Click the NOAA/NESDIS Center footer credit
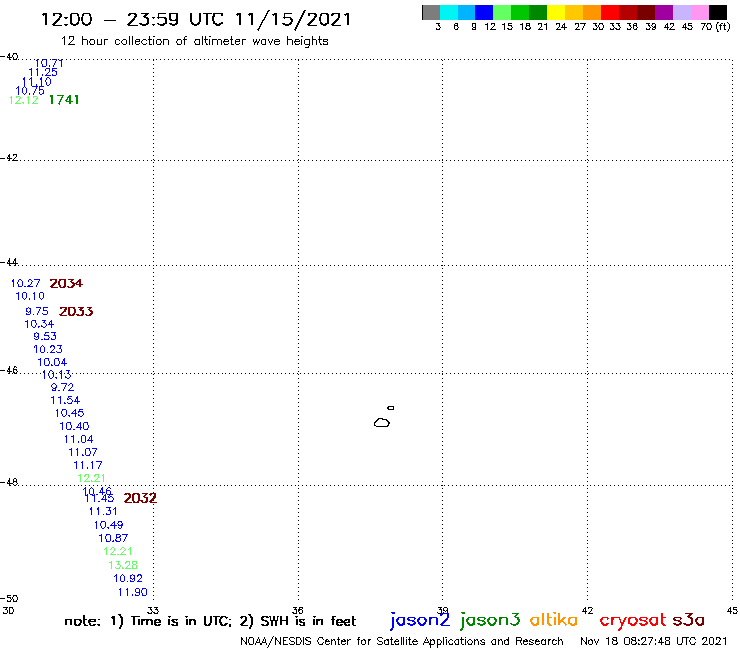The width and height of the screenshot is (740, 650). coord(402,641)
